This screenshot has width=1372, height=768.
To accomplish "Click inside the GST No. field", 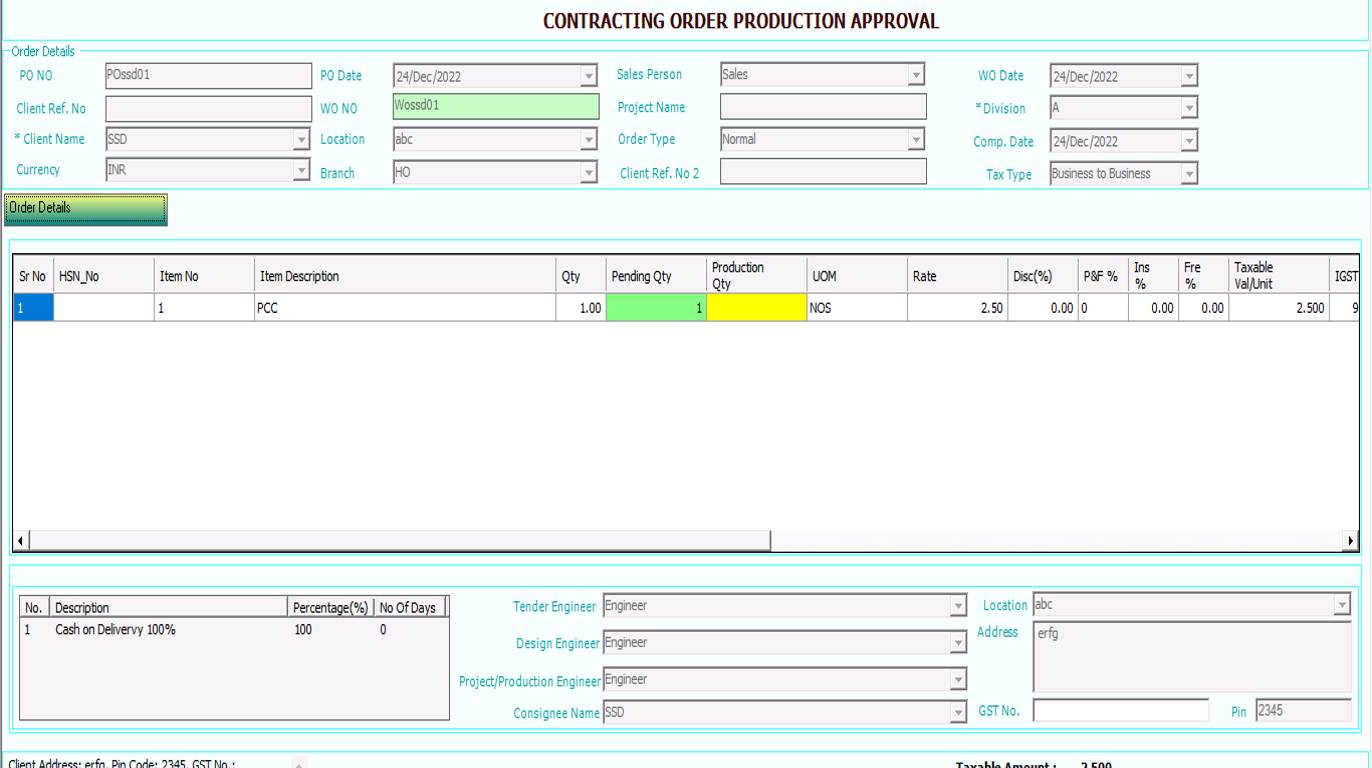I will coord(1120,710).
